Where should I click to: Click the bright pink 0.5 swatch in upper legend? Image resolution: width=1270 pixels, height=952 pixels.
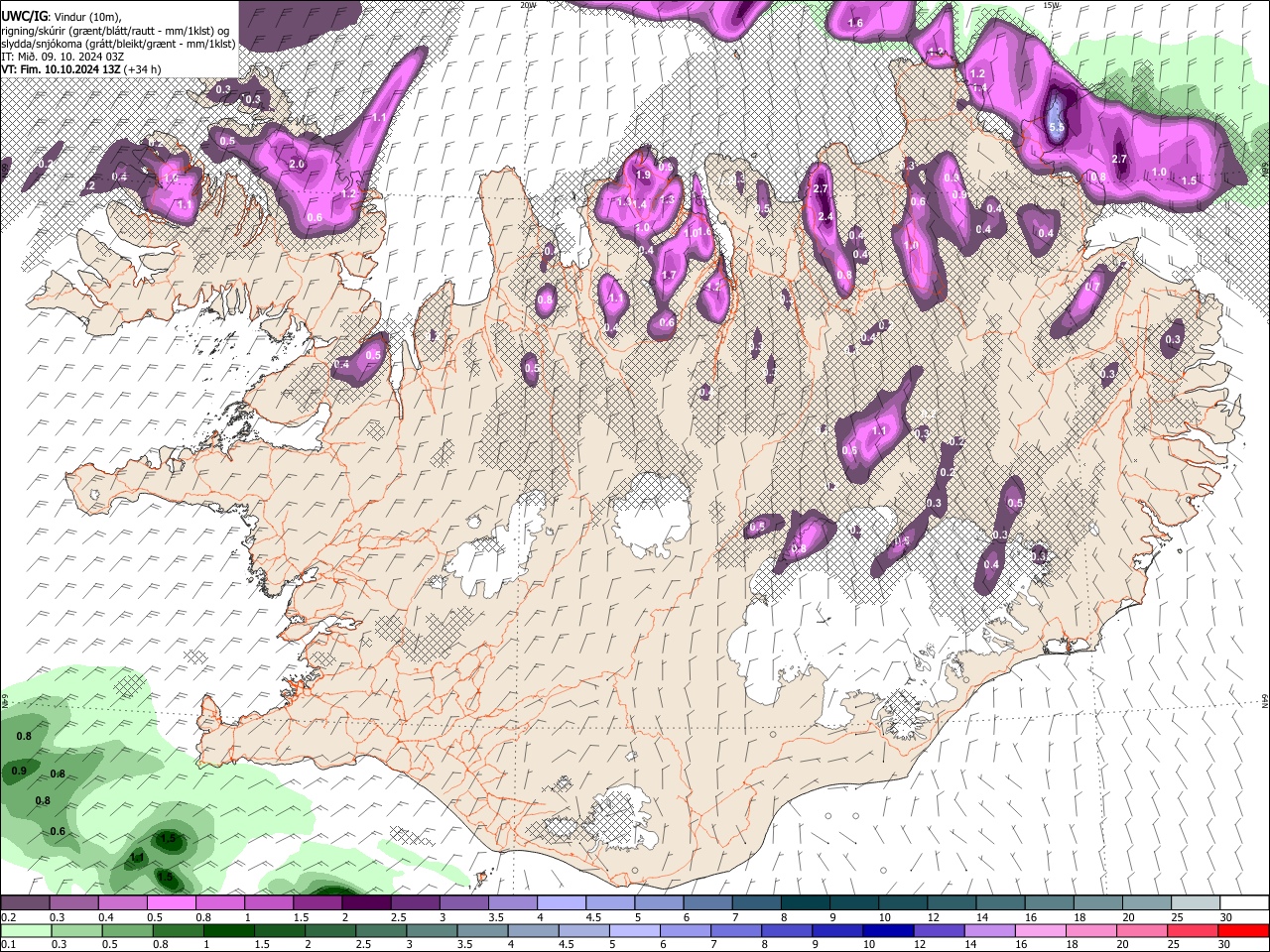coord(171,903)
